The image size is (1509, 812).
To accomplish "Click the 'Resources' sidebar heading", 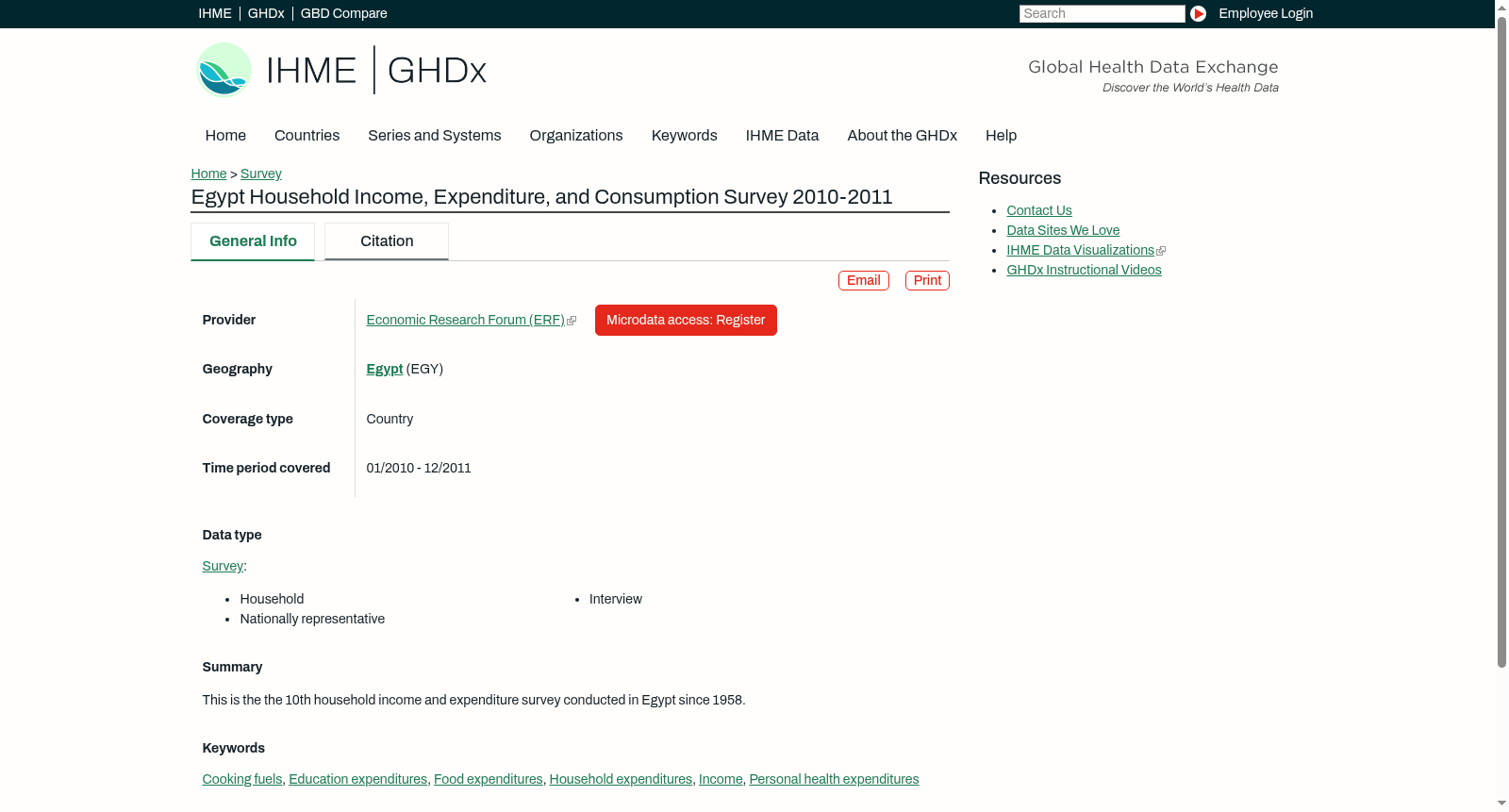I will (x=1020, y=179).
